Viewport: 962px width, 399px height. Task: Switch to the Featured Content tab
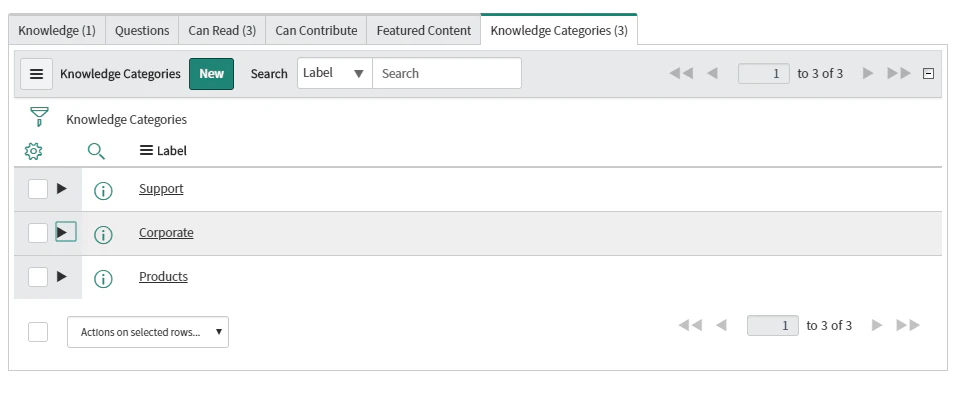click(x=424, y=31)
